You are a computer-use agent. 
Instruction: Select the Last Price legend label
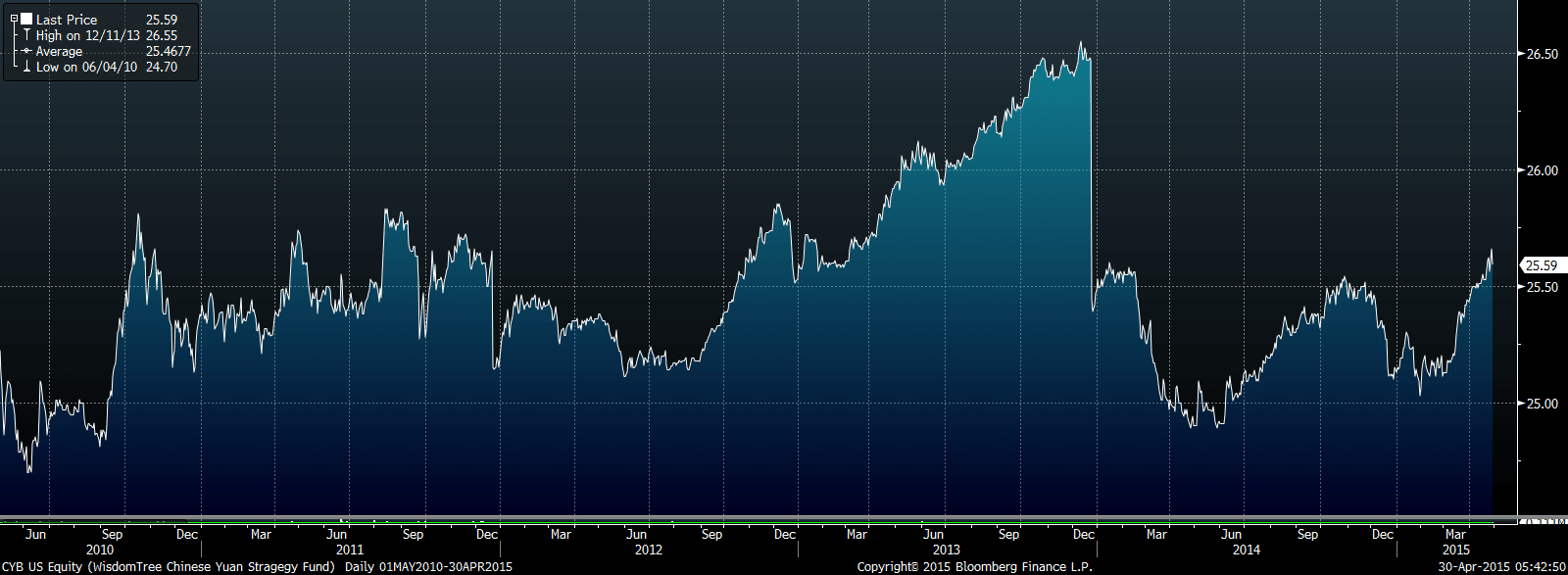67,20
